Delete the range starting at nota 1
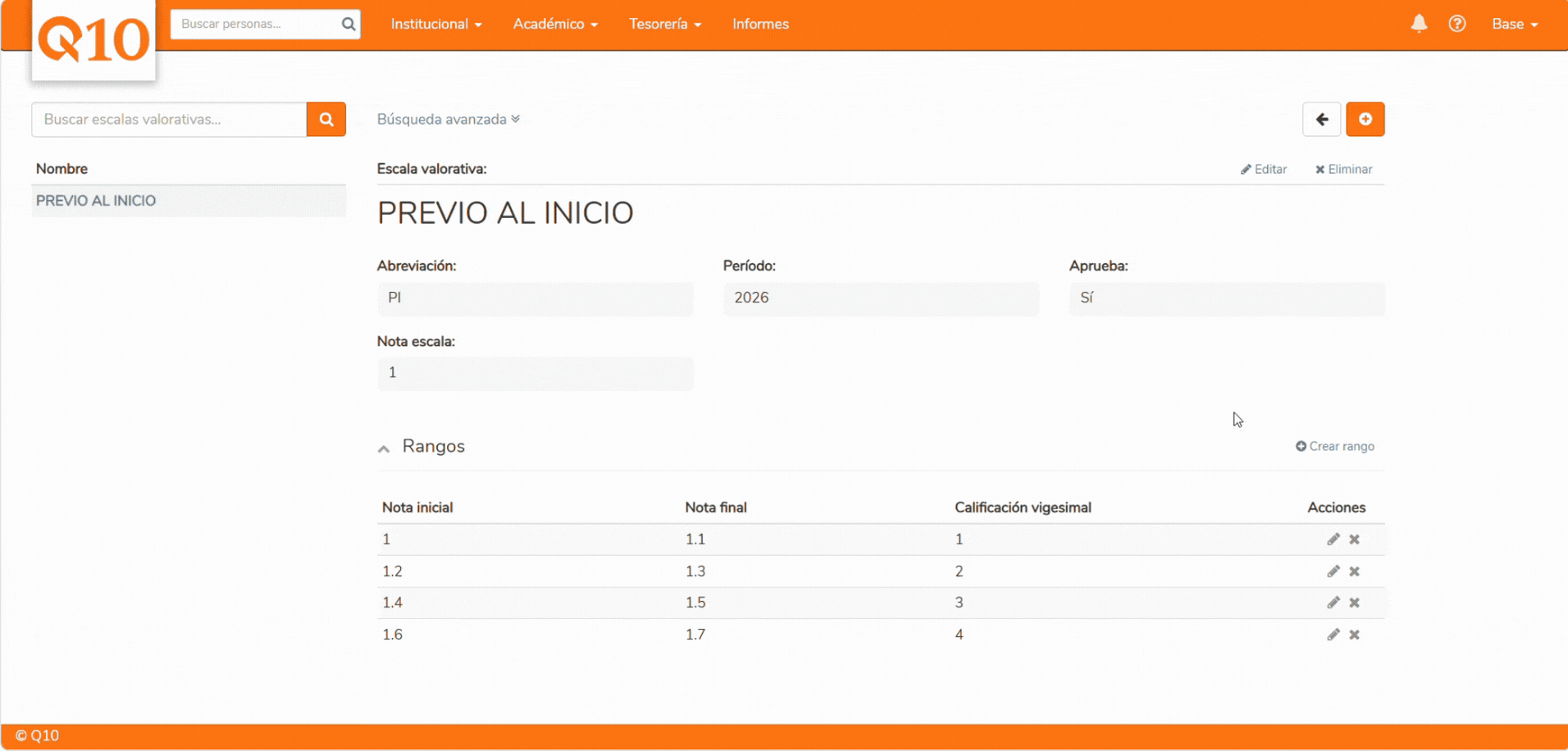The height and width of the screenshot is (751, 1568). coord(1355,539)
